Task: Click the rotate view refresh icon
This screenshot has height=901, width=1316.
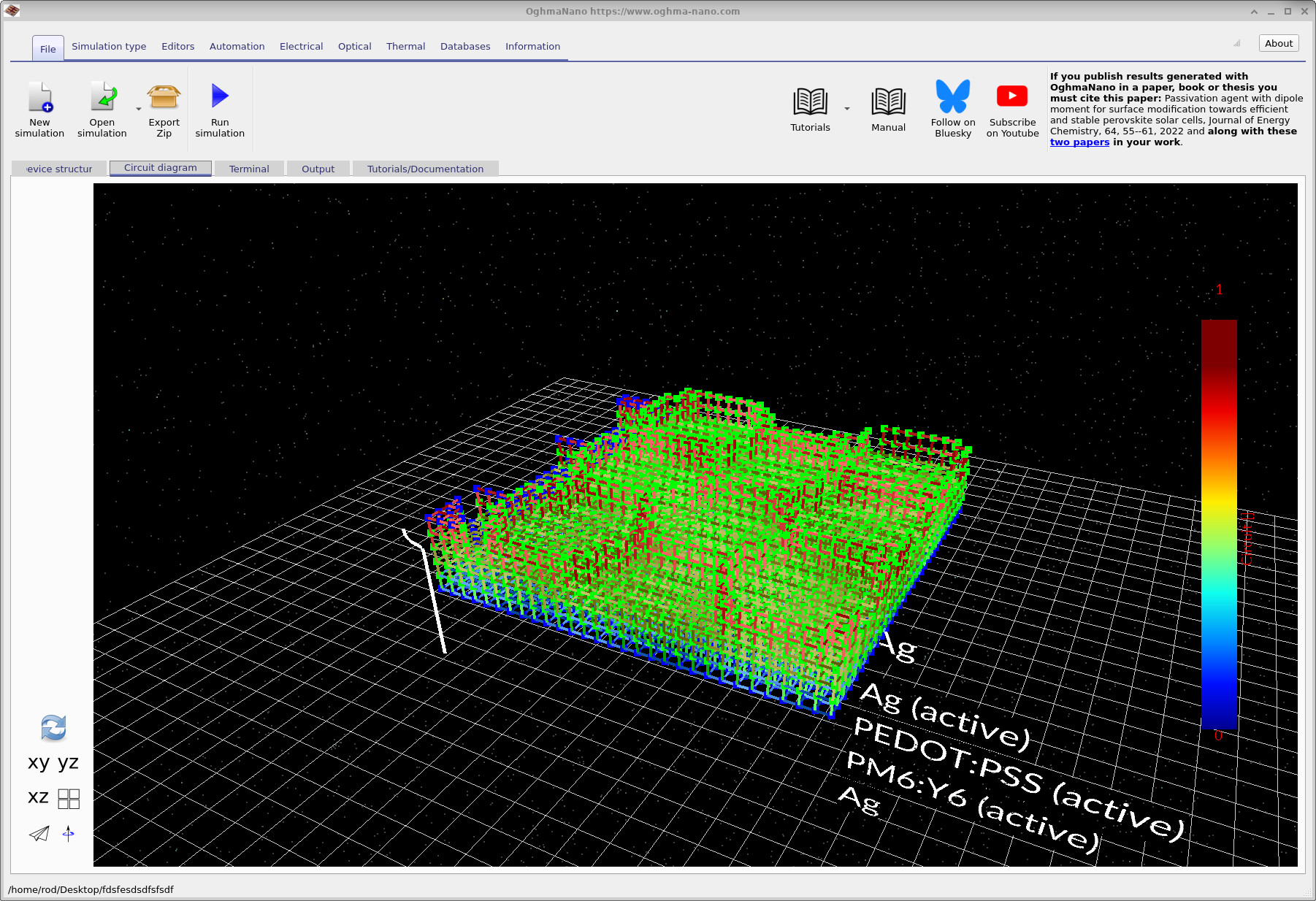Action: click(x=53, y=727)
